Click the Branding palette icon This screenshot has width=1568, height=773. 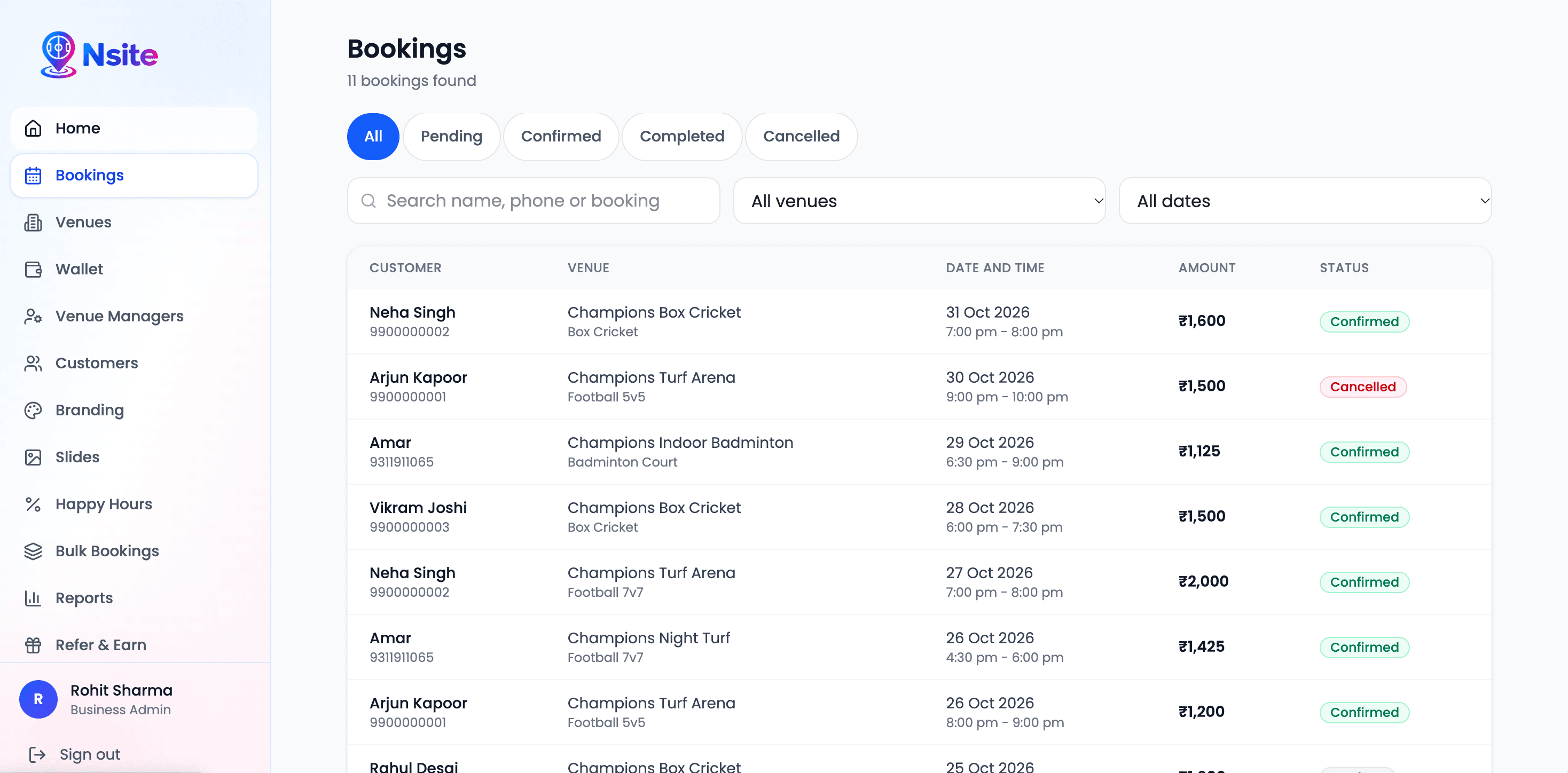33,410
